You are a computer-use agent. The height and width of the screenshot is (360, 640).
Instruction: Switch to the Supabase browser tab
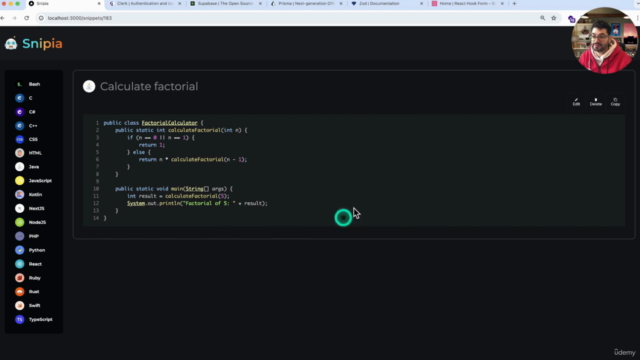click(x=226, y=4)
